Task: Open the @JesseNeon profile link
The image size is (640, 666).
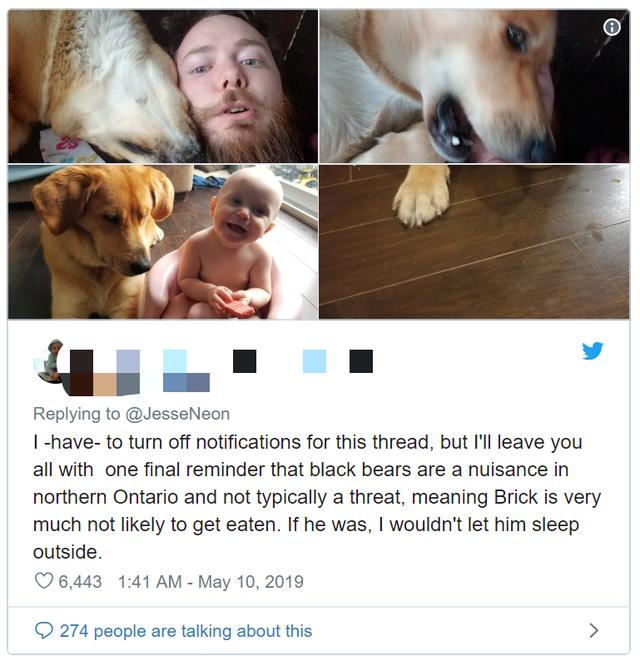Action: [178, 414]
